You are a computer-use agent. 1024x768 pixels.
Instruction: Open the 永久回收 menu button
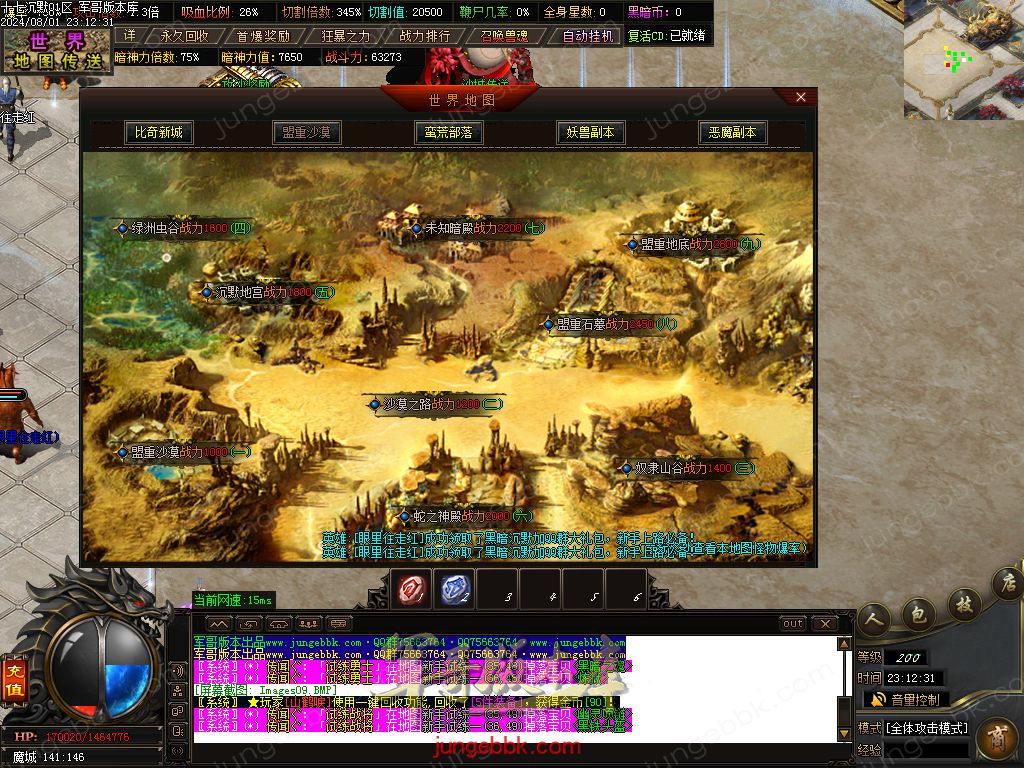point(184,36)
